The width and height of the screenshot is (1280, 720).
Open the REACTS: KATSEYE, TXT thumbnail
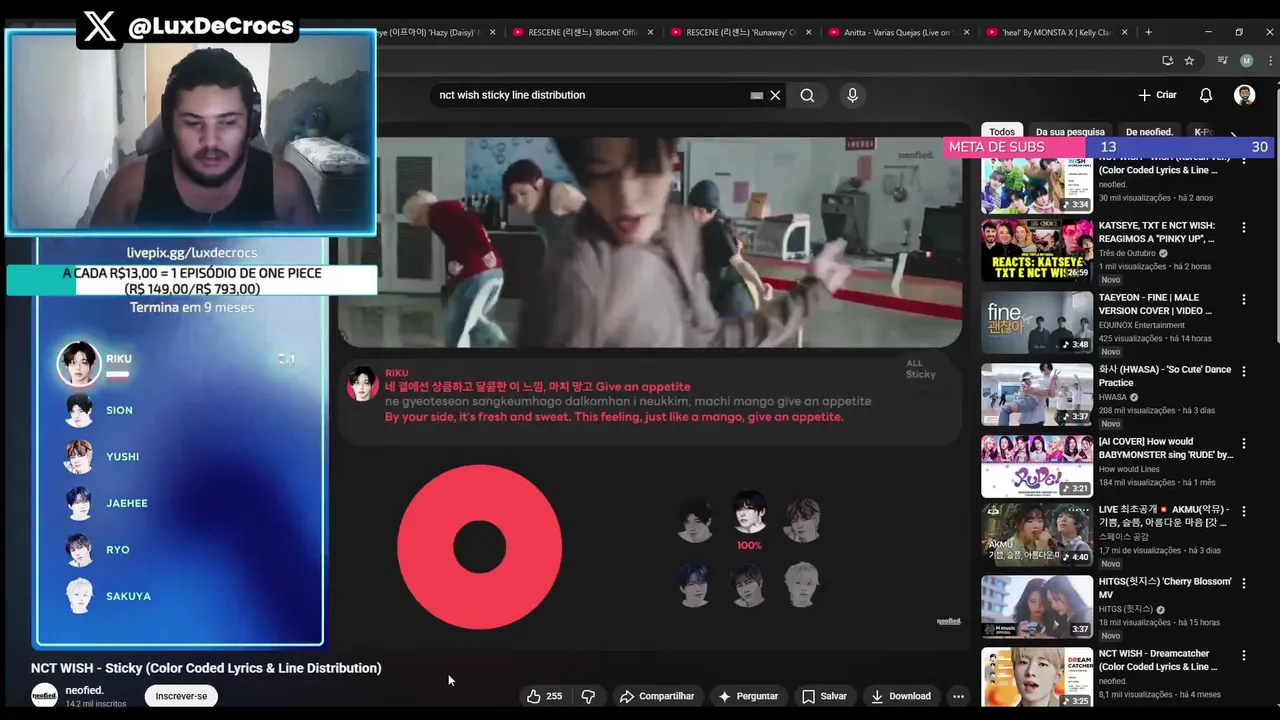[1037, 251]
